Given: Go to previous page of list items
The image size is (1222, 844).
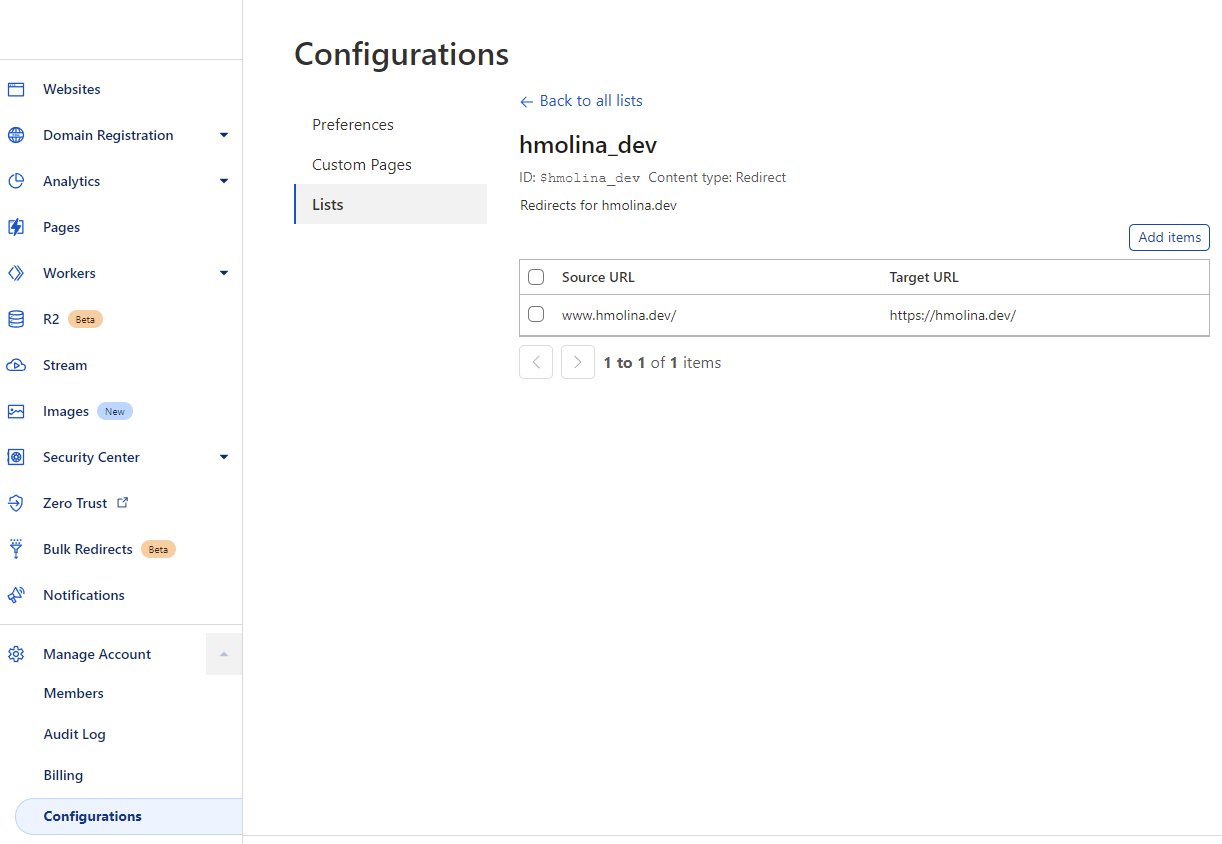Looking at the screenshot, I should click(536, 362).
